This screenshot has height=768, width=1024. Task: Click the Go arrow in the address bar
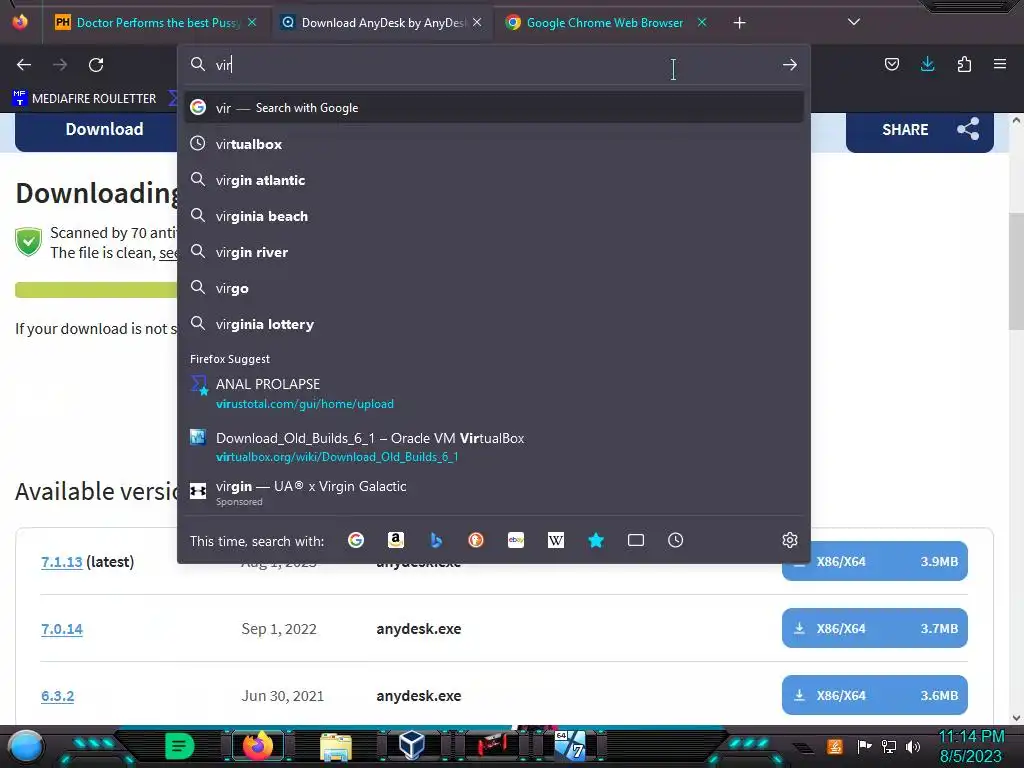790,65
